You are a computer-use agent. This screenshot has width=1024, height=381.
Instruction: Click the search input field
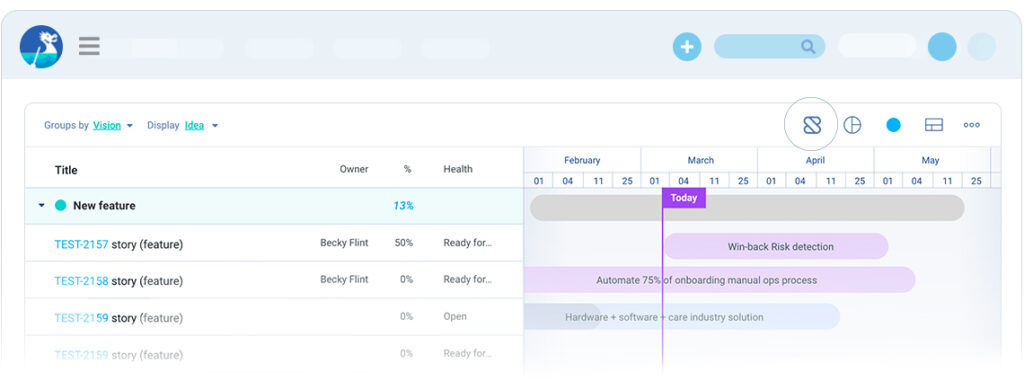pyautogui.click(x=769, y=46)
